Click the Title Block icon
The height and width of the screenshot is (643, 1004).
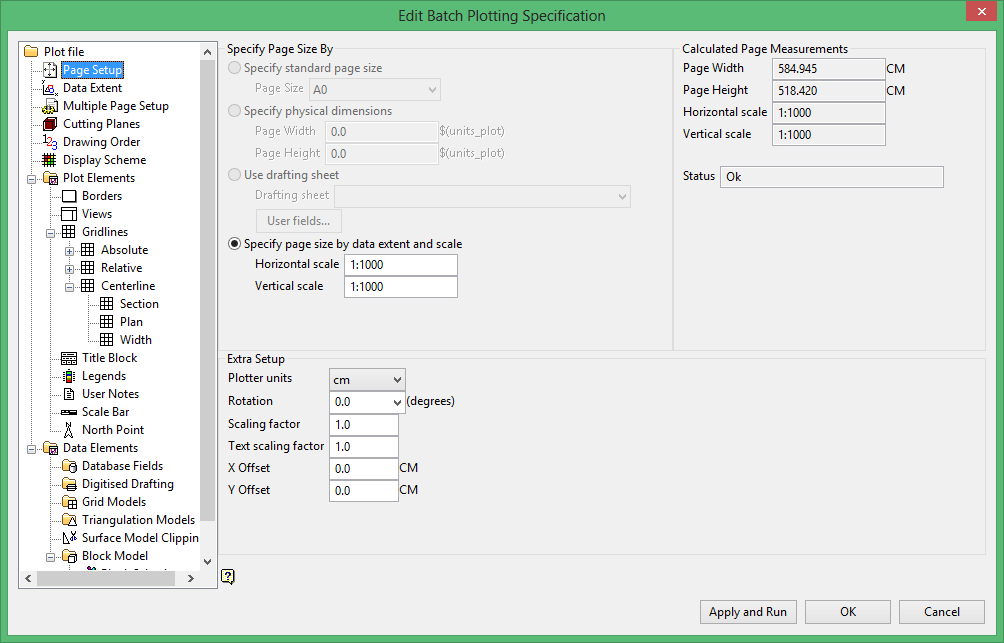68,358
